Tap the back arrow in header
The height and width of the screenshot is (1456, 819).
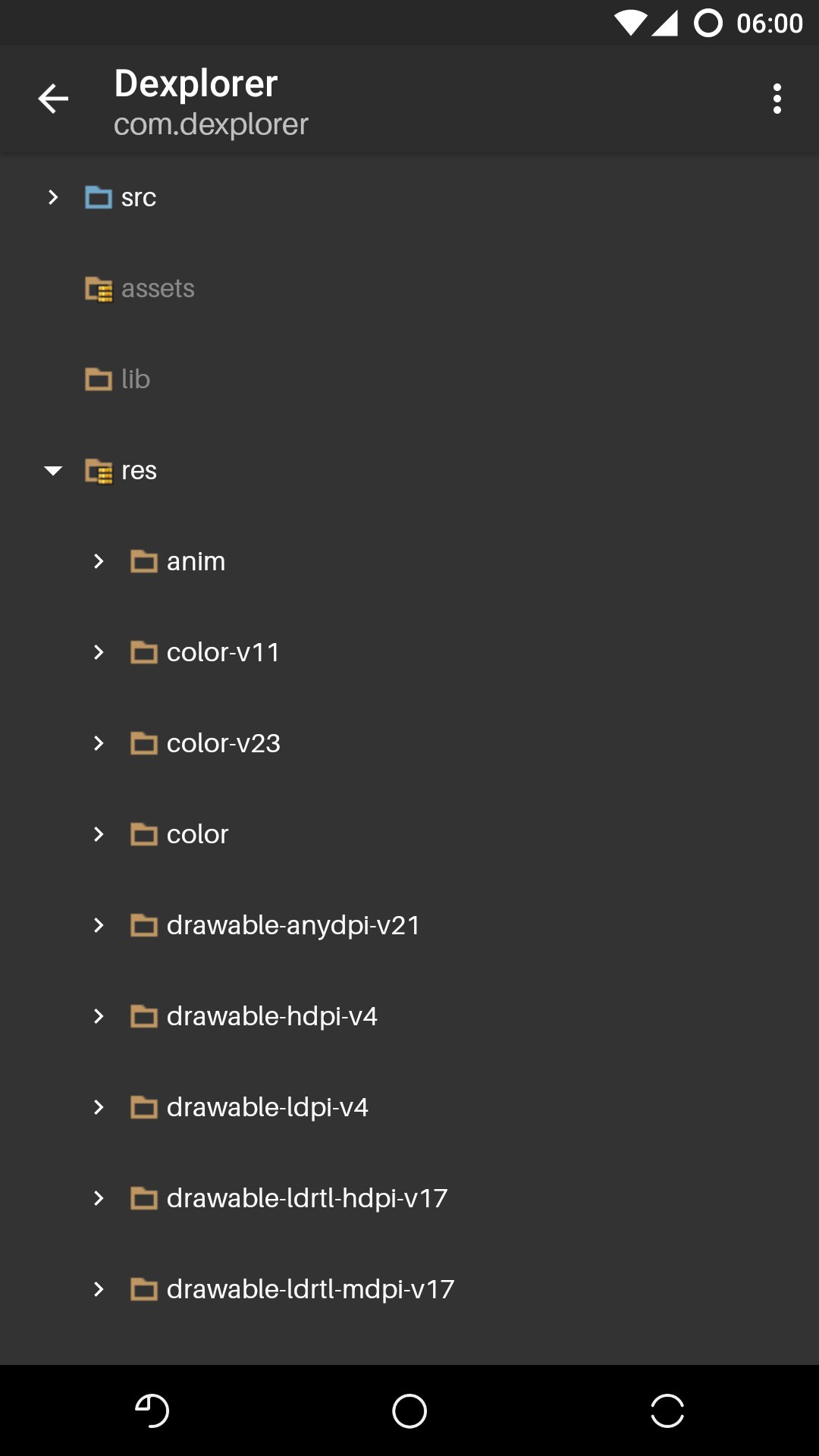(53, 99)
